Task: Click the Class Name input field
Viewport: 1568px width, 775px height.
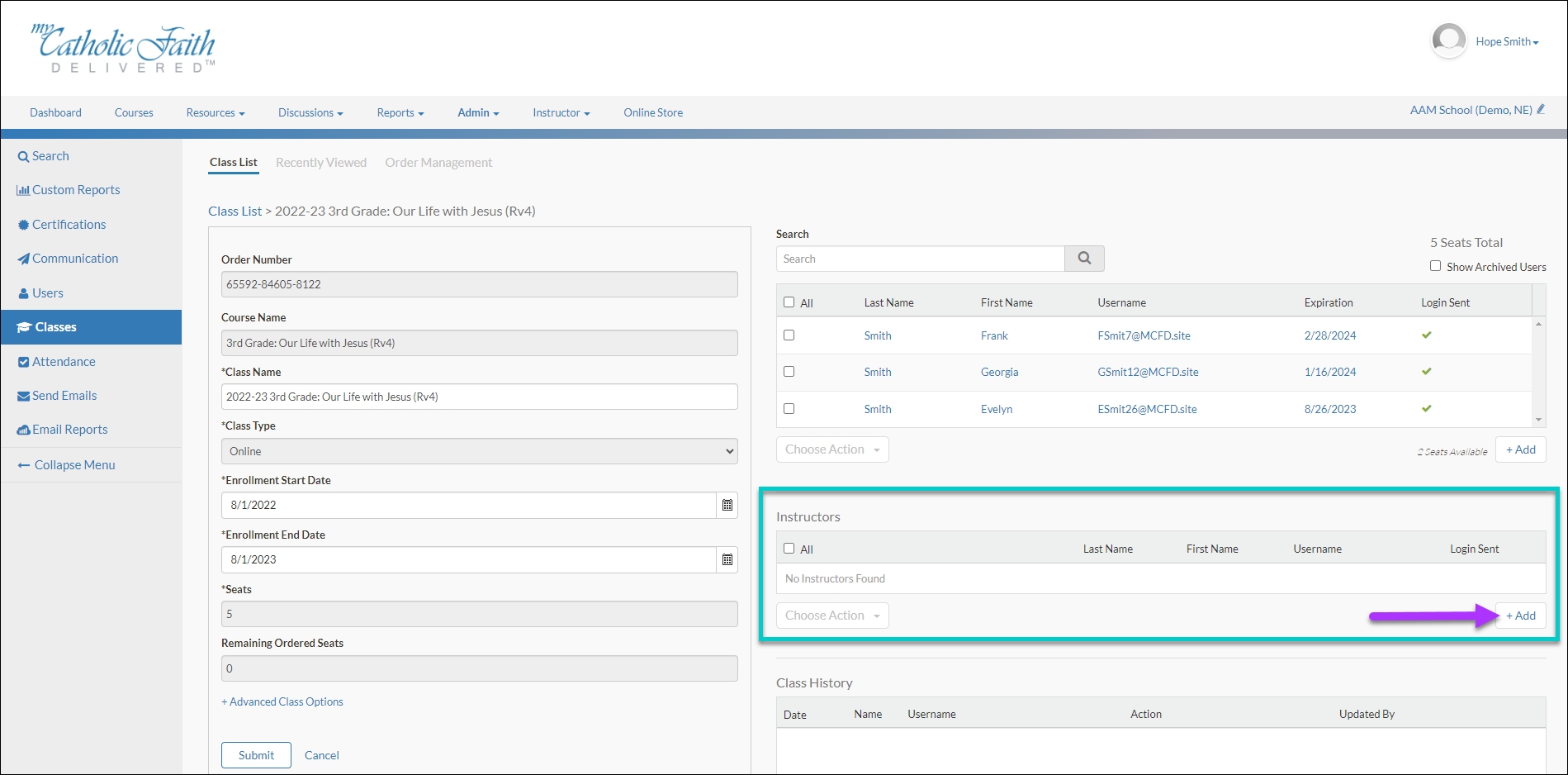Action: coord(480,397)
